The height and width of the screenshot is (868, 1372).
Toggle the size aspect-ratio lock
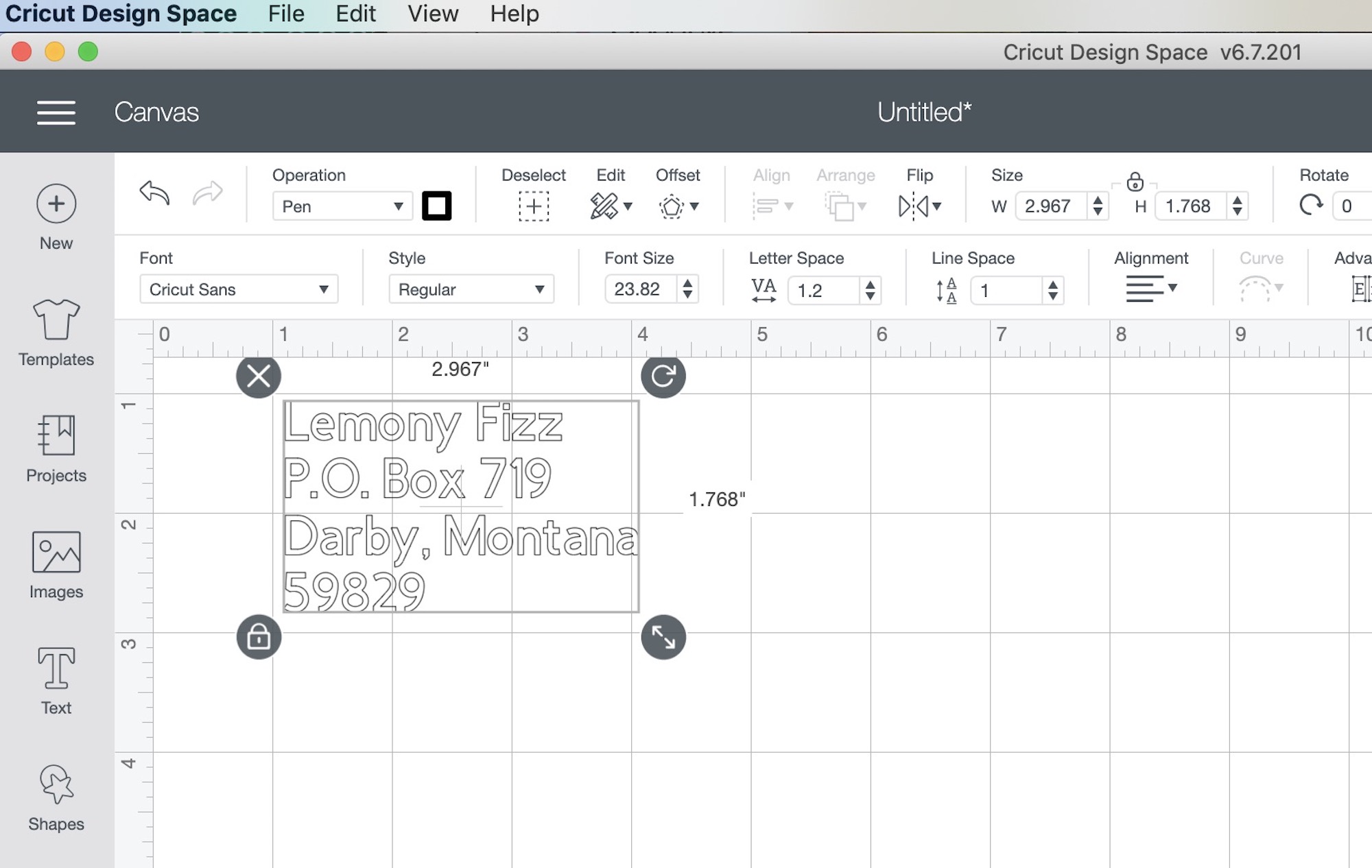pos(1135,182)
